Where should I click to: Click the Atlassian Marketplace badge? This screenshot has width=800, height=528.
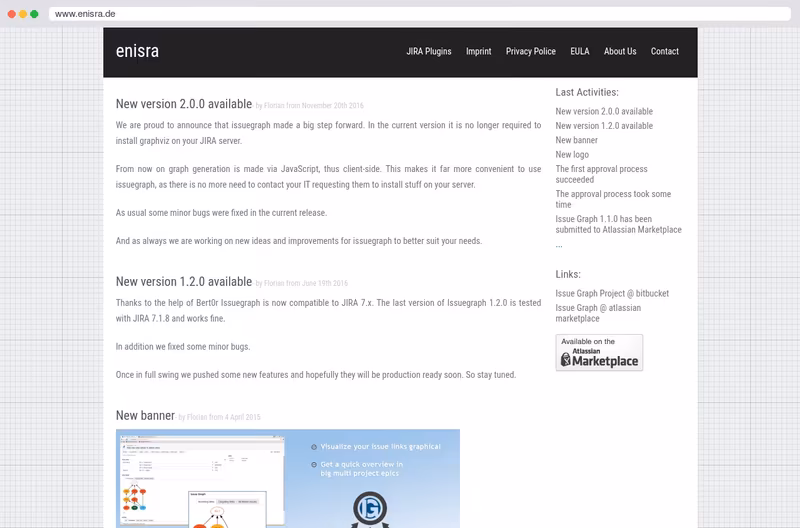pyautogui.click(x=599, y=353)
